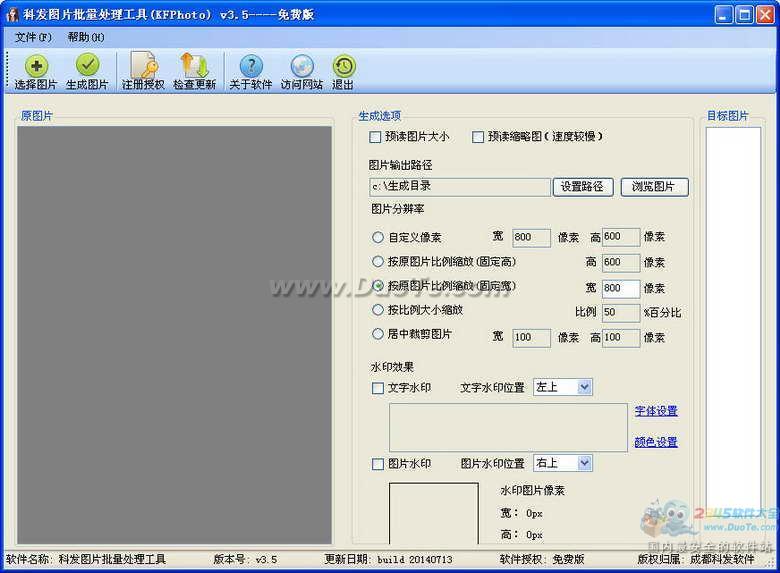Maximize the KFPhoto window
This screenshot has width=780, height=573.
click(745, 15)
